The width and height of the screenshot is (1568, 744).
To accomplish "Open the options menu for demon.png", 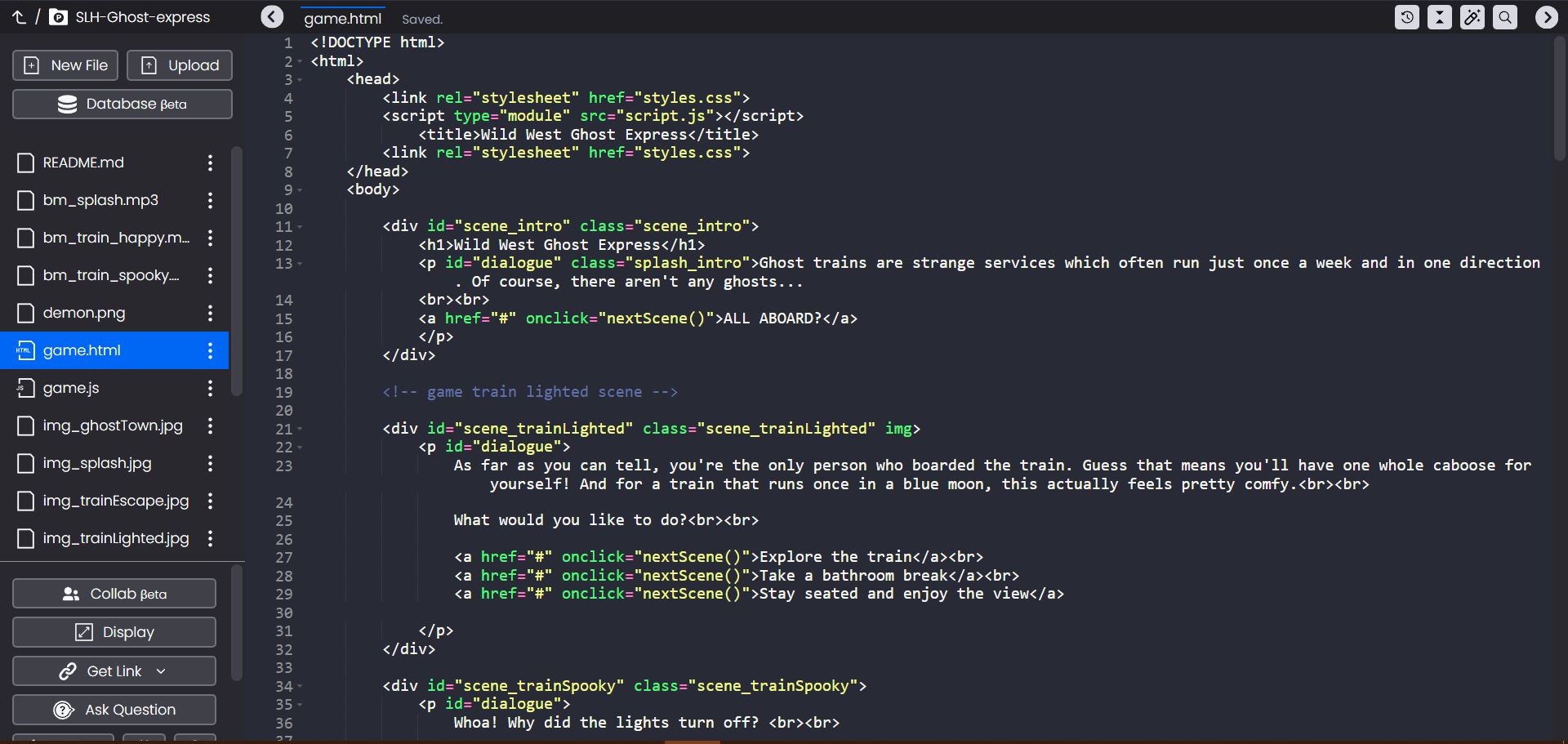I will (x=210, y=313).
